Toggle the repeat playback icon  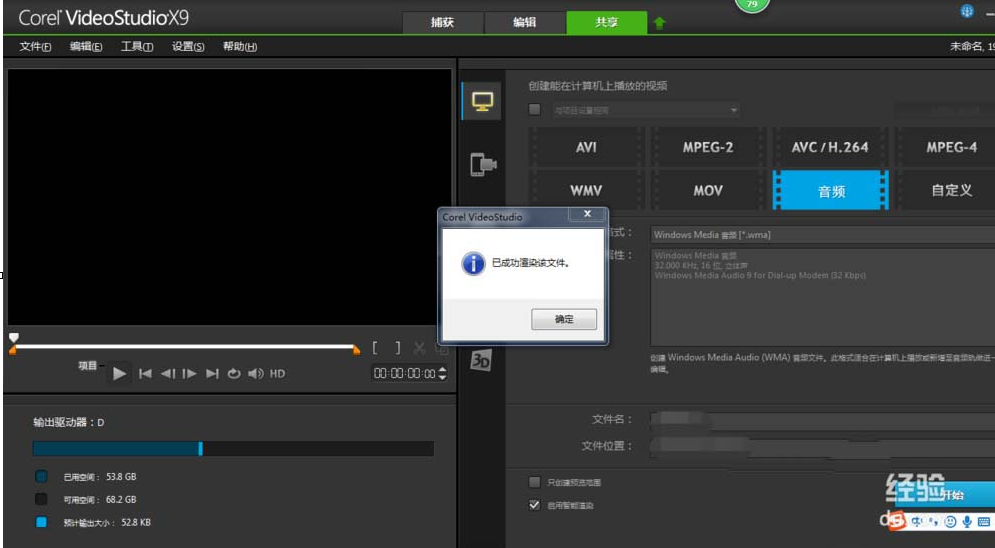234,374
